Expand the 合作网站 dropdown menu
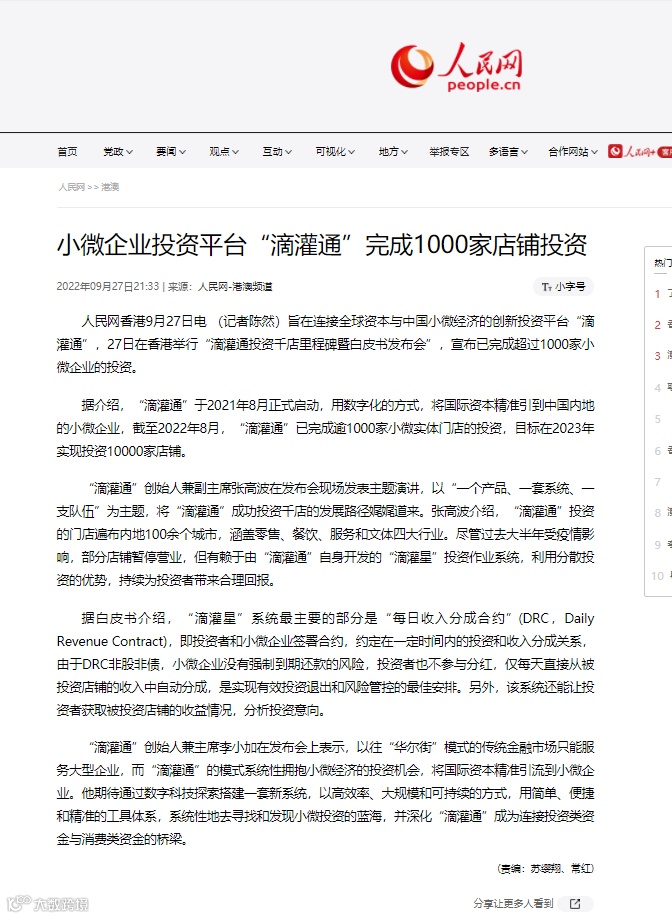672x918 pixels. coord(573,152)
